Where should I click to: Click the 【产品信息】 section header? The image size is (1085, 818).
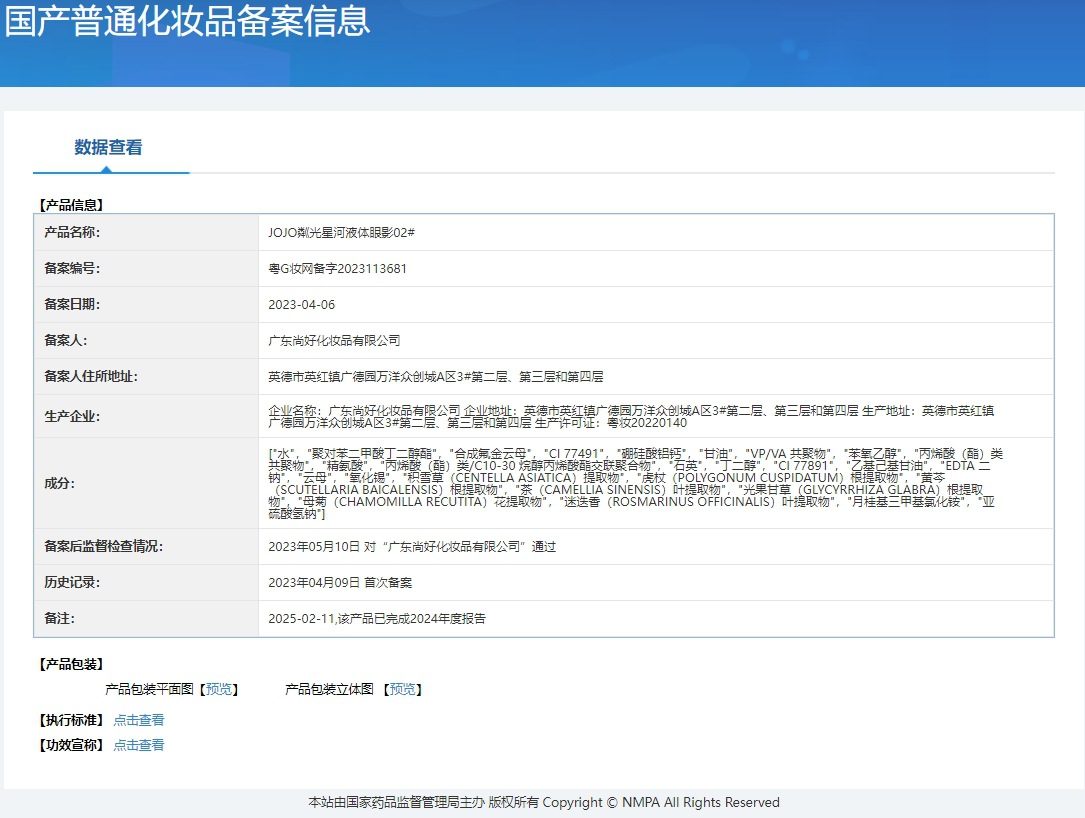(71, 205)
